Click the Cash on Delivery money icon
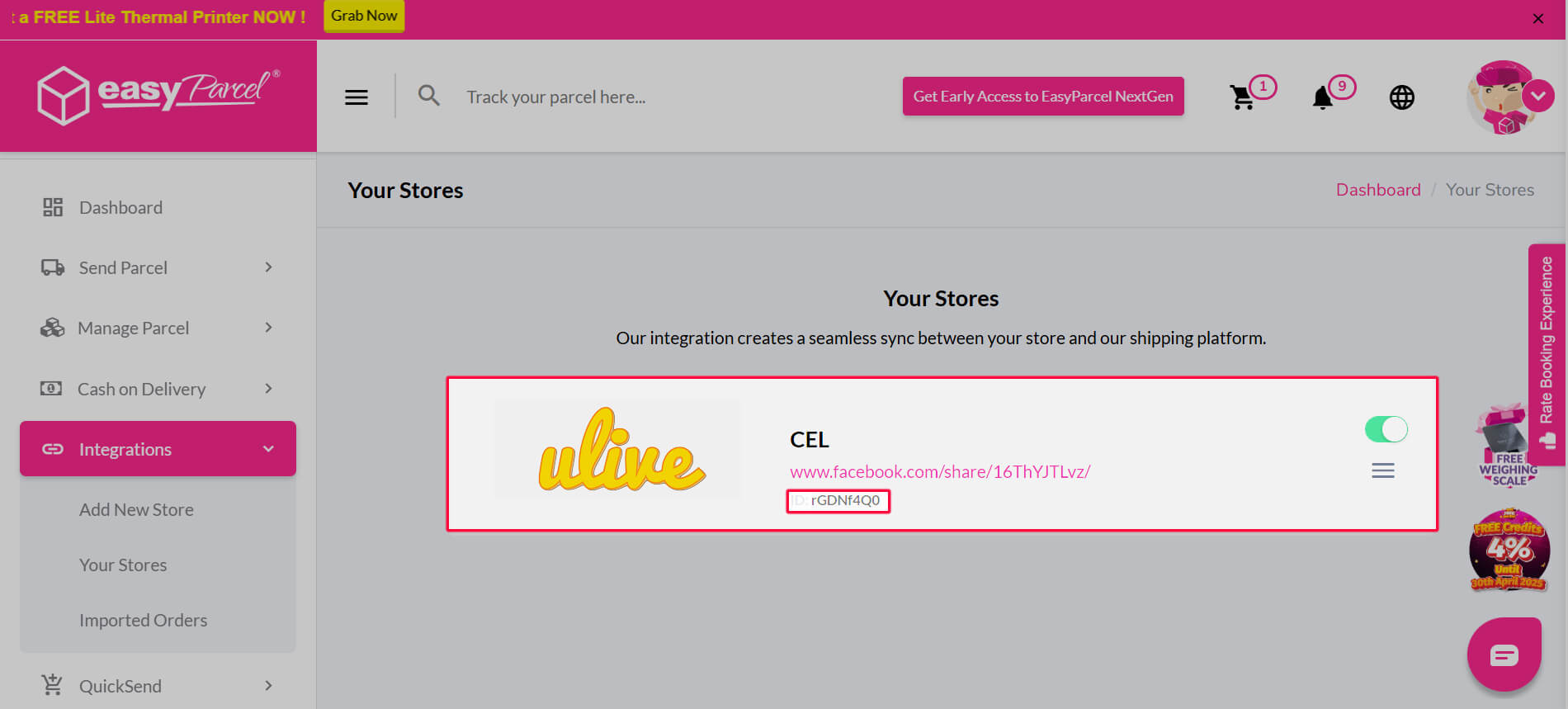This screenshot has height=709, width=1568. click(x=51, y=388)
